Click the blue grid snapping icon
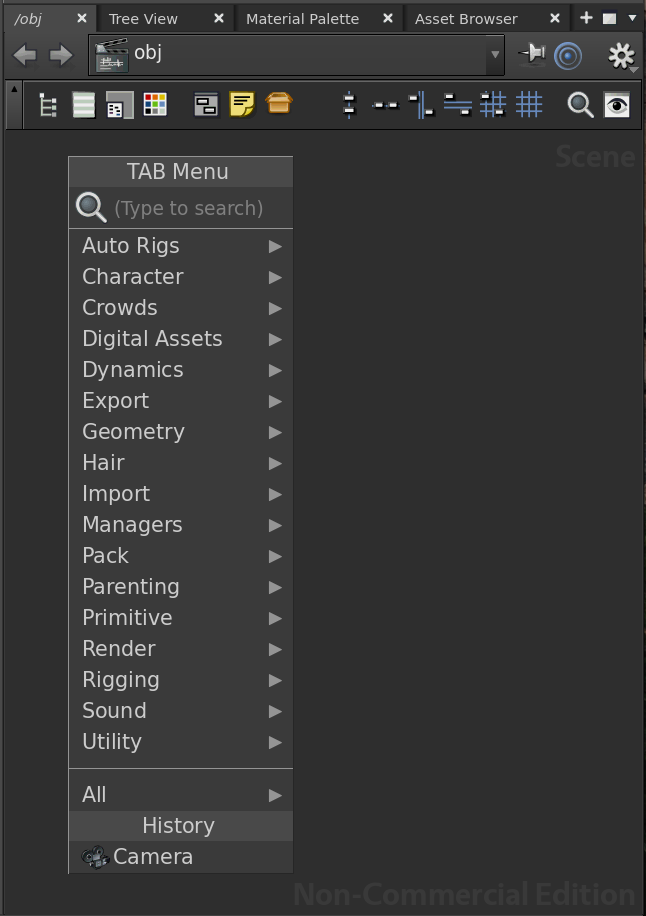 click(529, 104)
